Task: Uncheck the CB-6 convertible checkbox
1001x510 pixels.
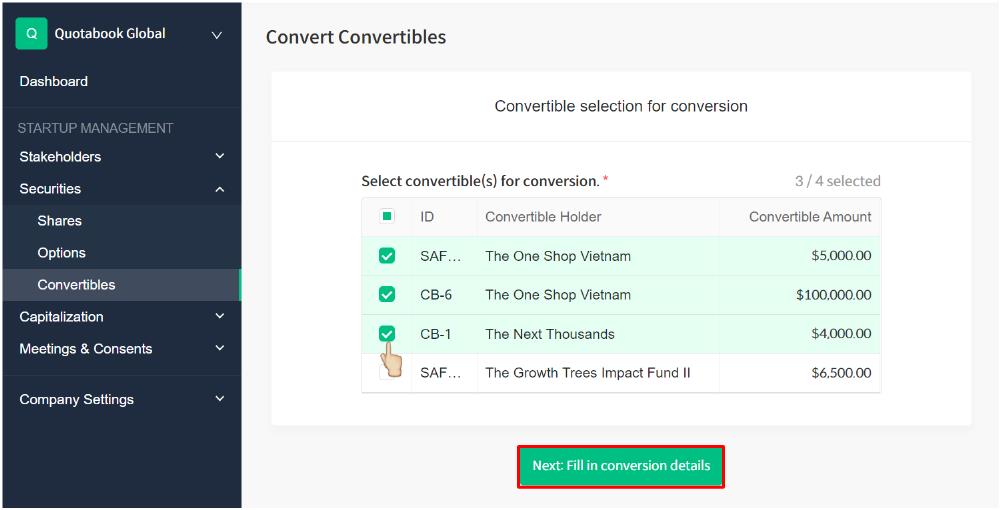Action: pyautogui.click(x=387, y=295)
